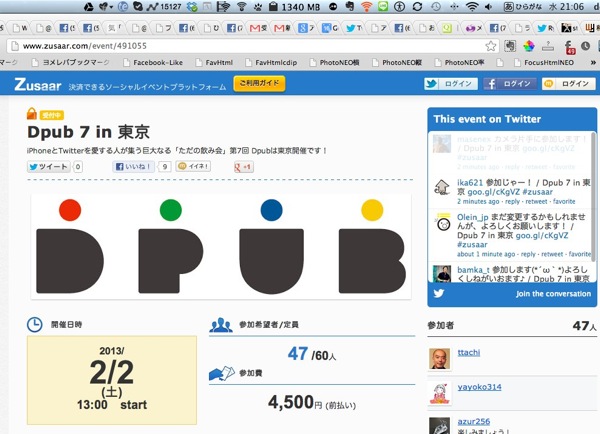Open bamka_t profile link in Twitter widget

point(473,270)
